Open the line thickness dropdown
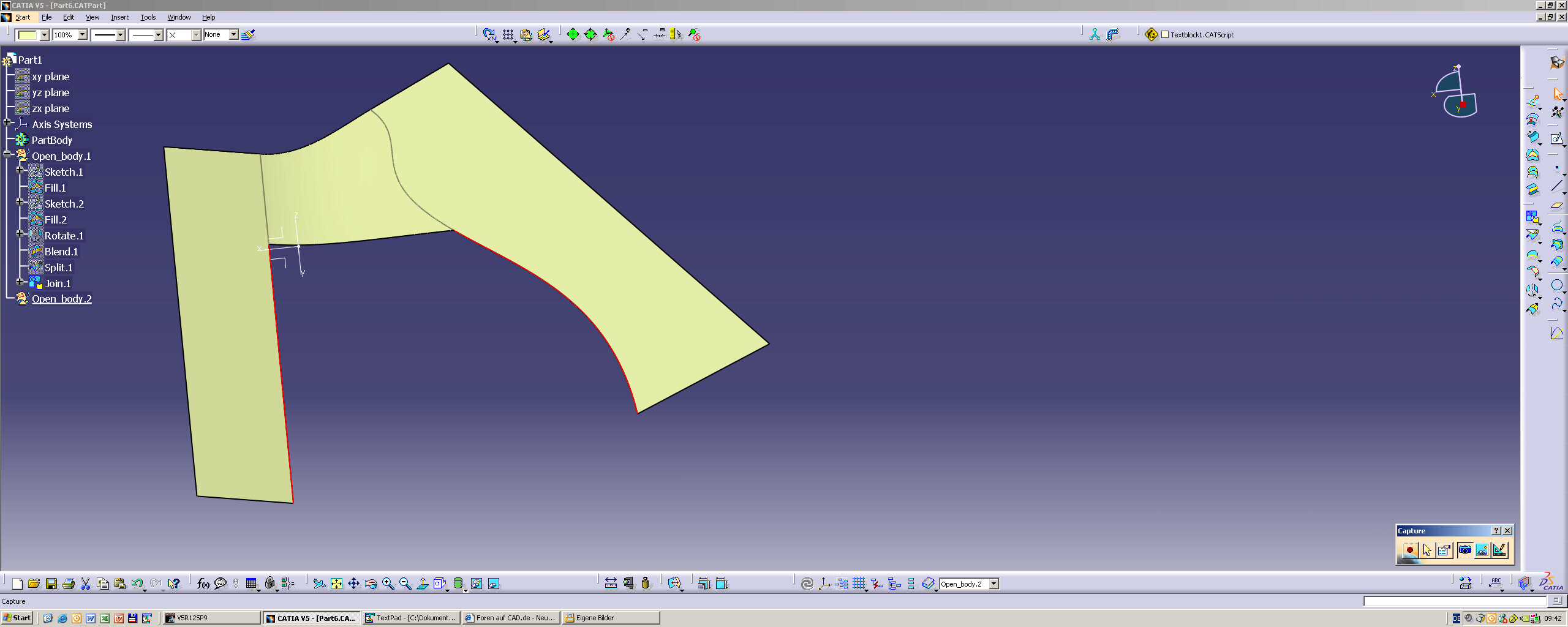Screen dimensions: 1568x627 (x=121, y=35)
